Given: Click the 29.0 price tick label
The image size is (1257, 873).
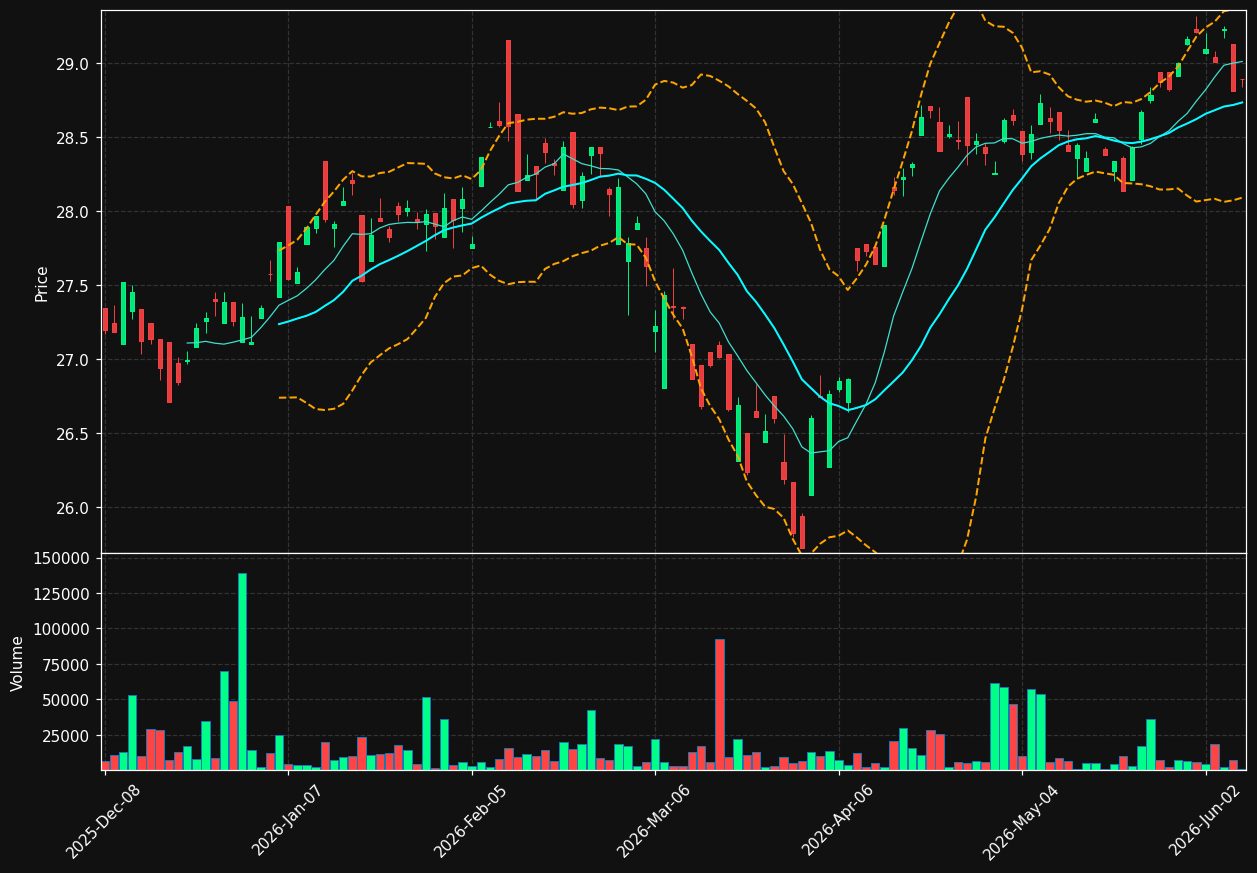Looking at the screenshot, I should click(75, 64).
